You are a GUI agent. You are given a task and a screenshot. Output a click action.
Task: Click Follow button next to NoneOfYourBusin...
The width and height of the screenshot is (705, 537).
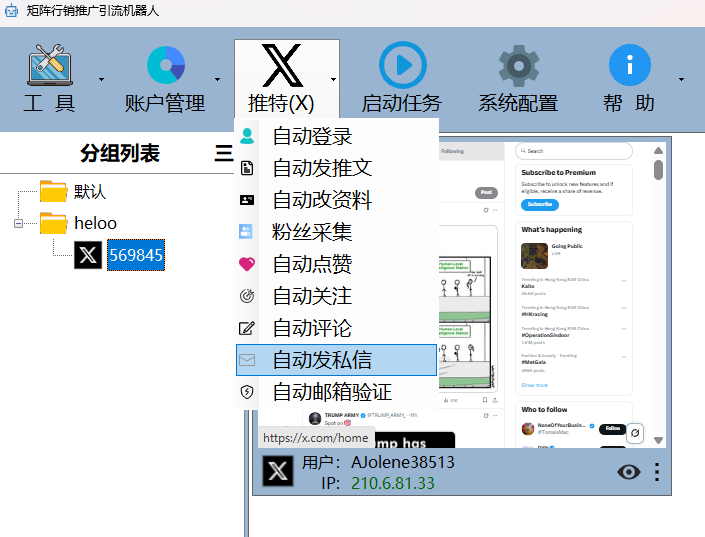click(612, 429)
